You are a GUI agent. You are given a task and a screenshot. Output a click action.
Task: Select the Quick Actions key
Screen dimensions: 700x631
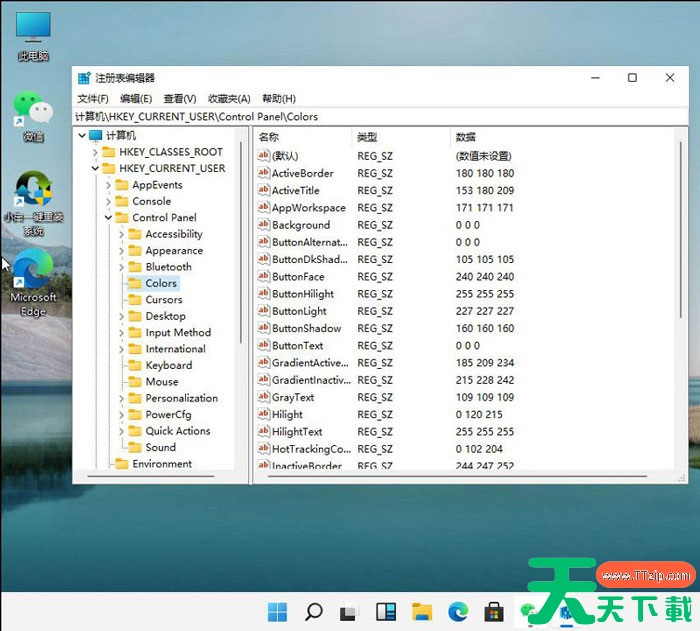pos(178,431)
